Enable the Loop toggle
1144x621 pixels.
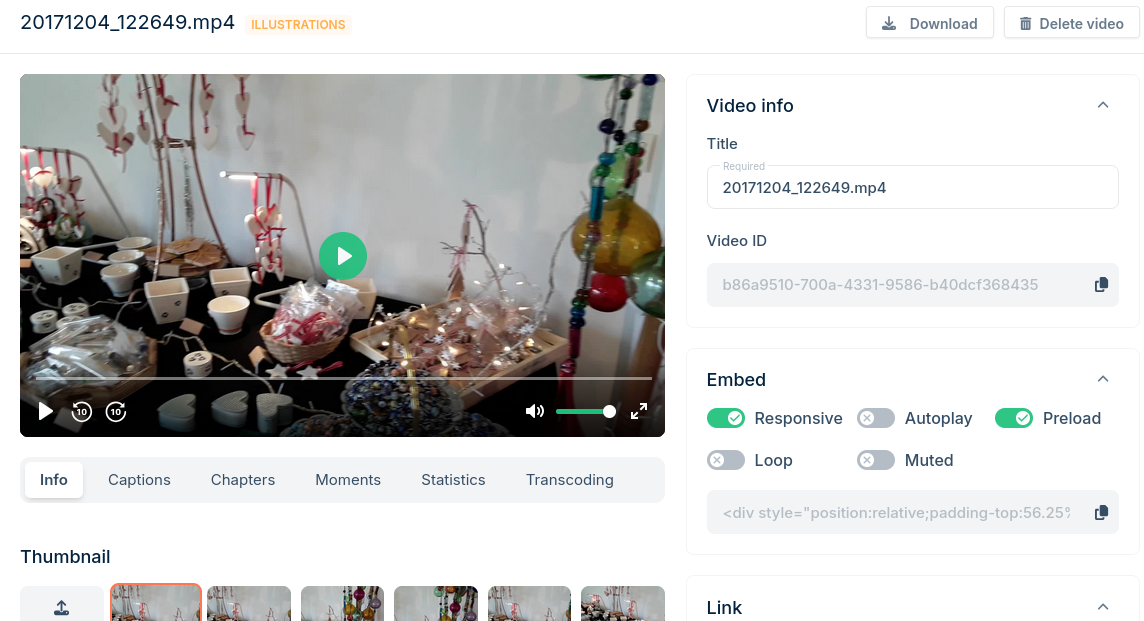726,460
